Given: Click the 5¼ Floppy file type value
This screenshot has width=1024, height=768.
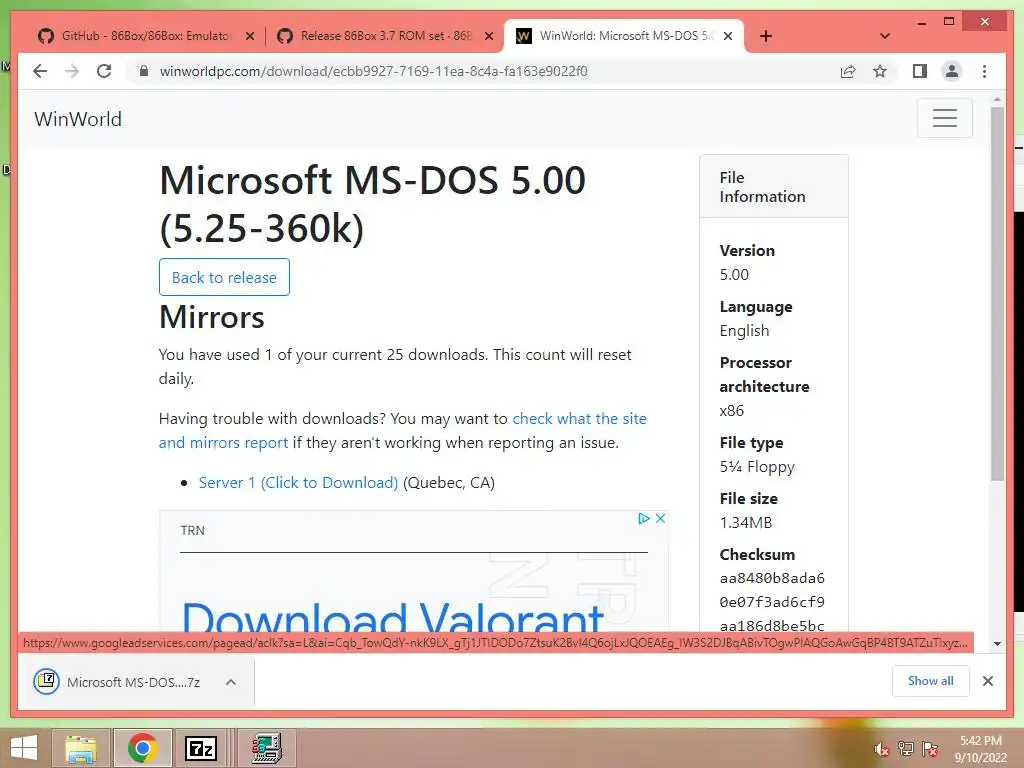Looking at the screenshot, I should pos(757,467).
